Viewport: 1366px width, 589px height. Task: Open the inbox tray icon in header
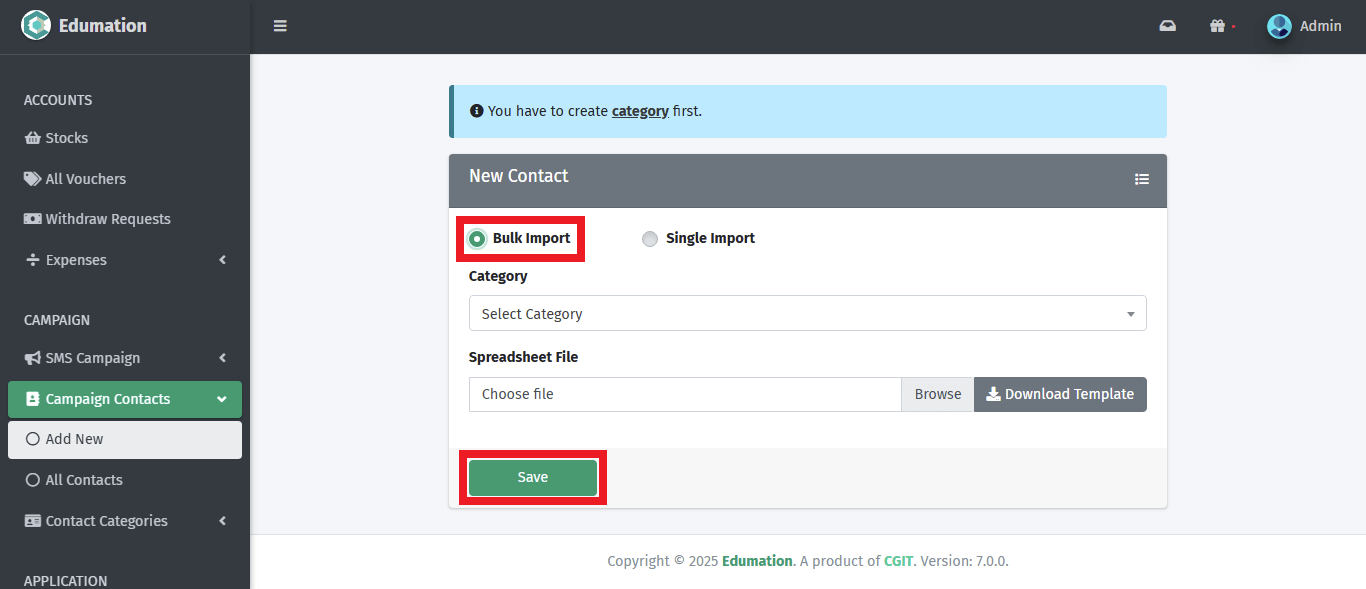coord(1167,26)
